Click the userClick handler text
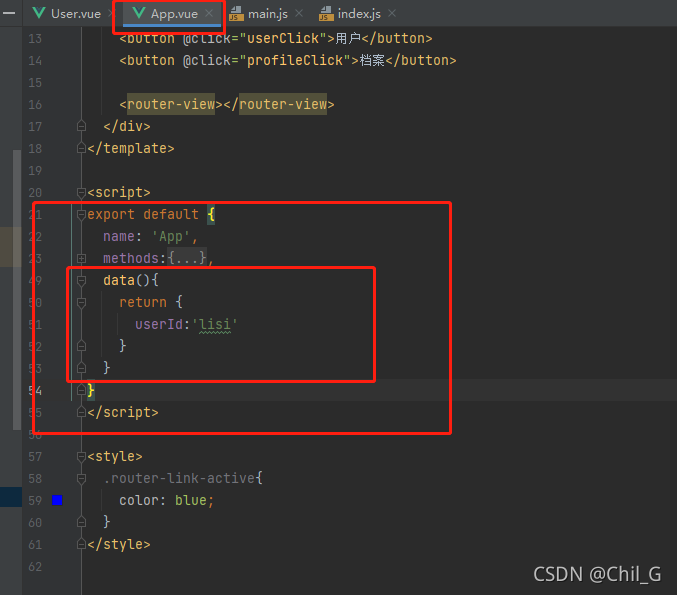The image size is (677, 595). [x=283, y=38]
